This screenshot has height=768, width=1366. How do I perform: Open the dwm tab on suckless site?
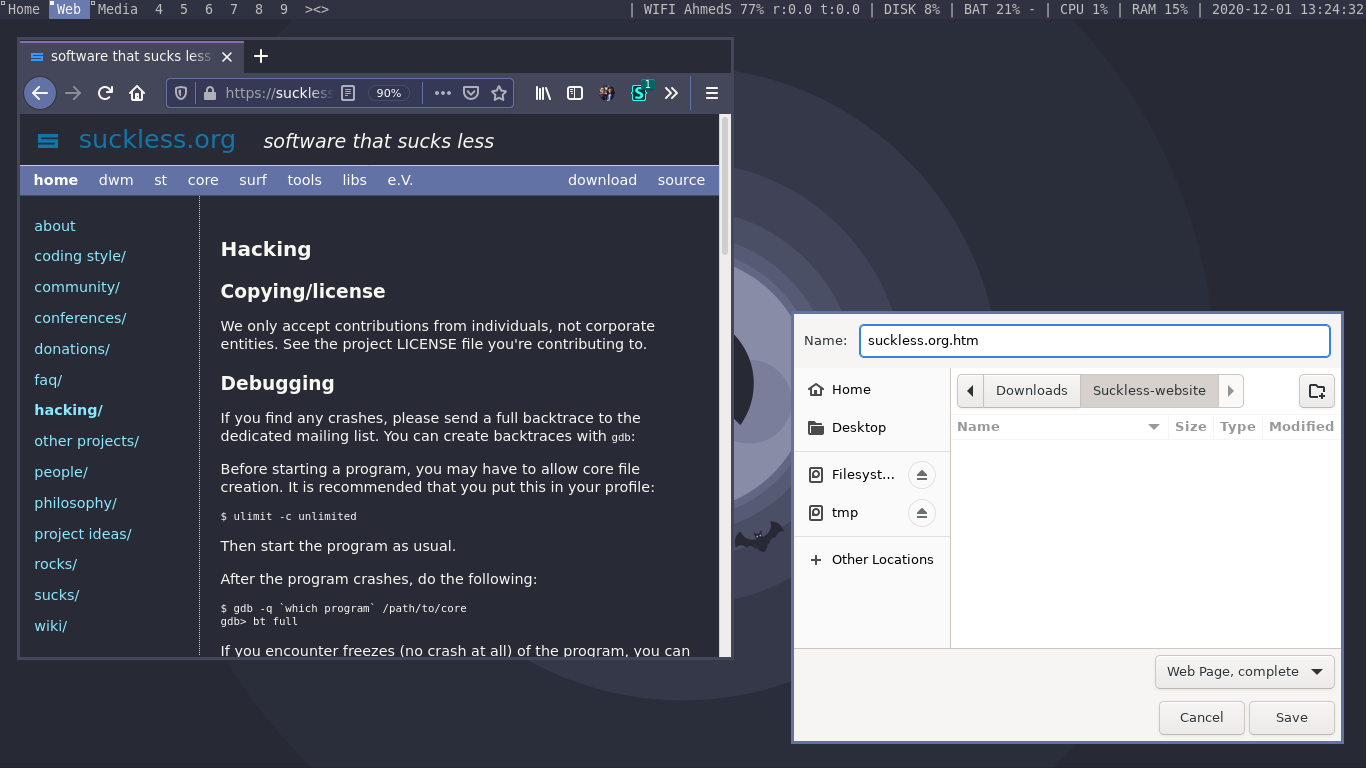pos(116,180)
